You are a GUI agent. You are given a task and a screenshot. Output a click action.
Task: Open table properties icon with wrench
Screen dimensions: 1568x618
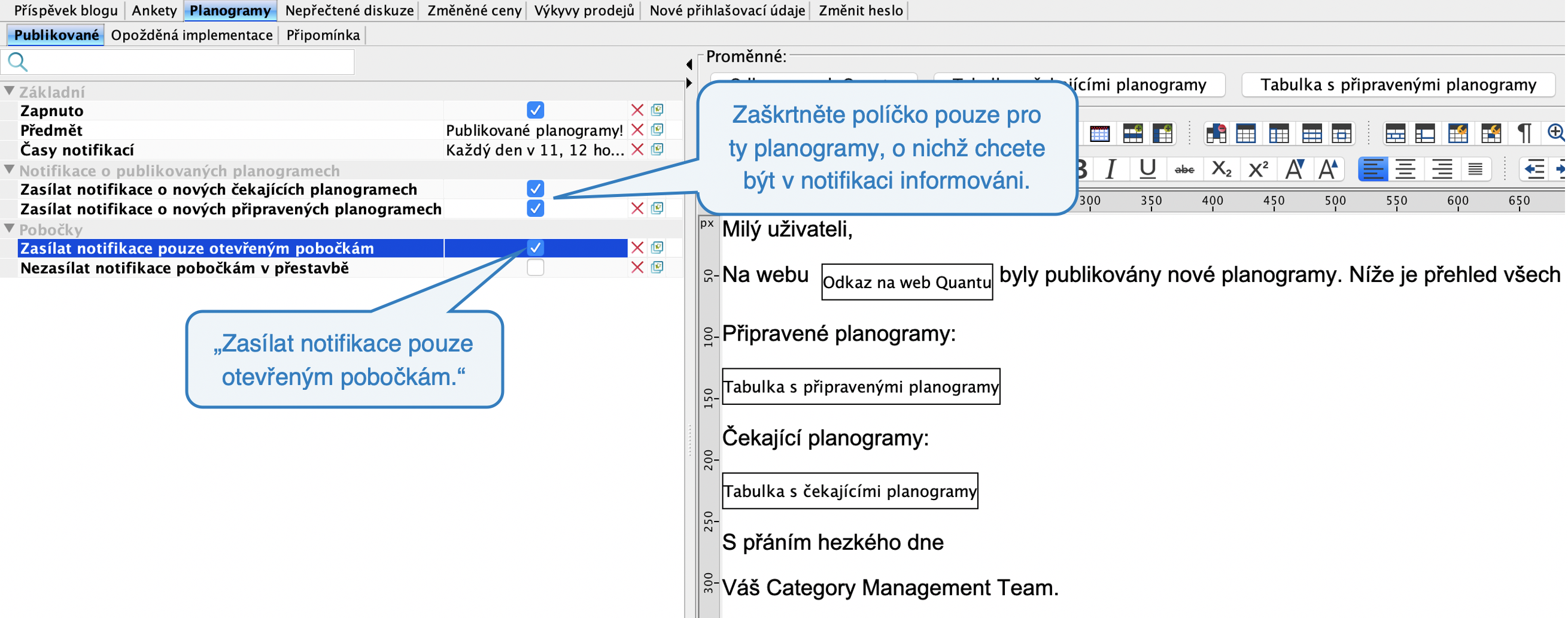(x=1459, y=133)
